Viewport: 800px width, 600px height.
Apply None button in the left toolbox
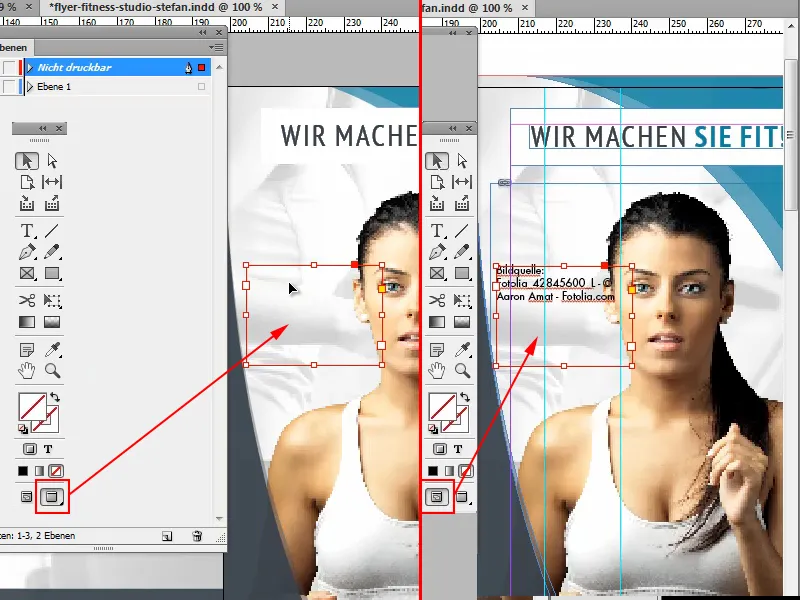(x=56, y=470)
